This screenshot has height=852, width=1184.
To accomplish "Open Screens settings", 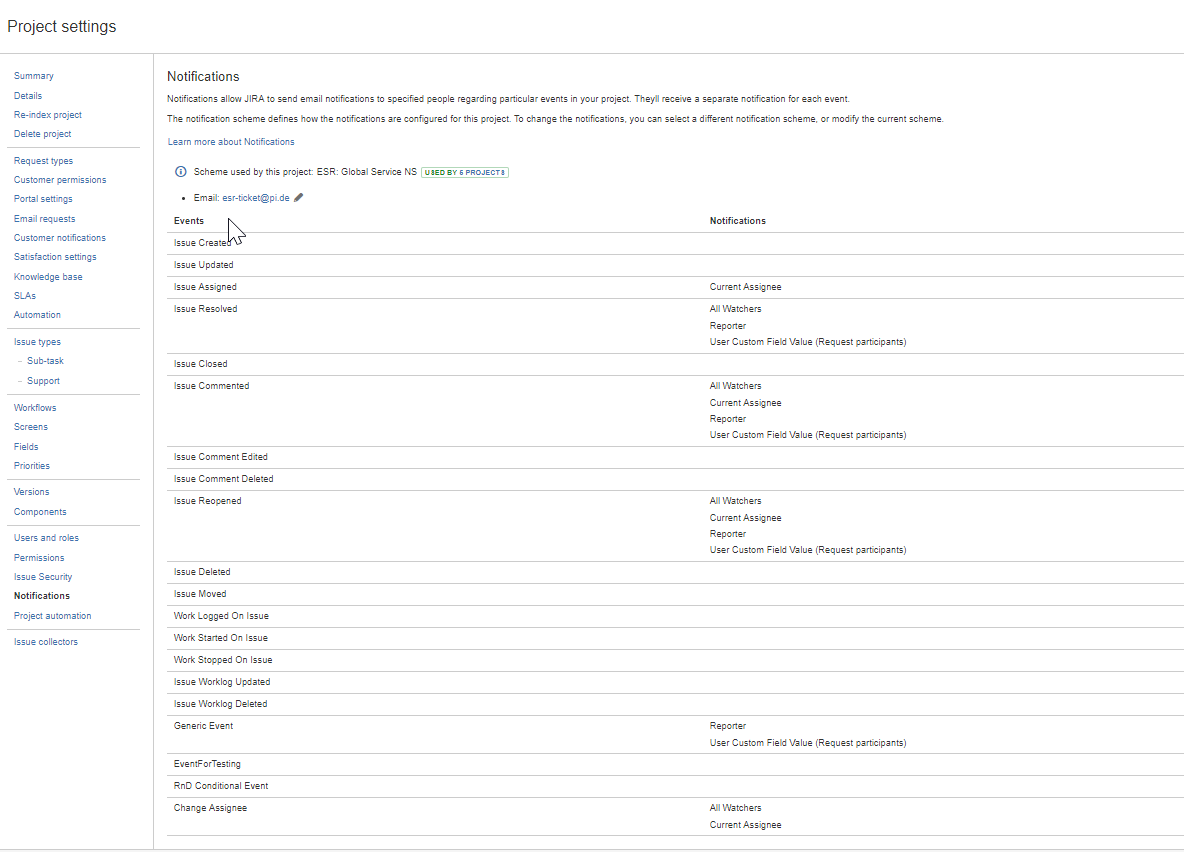I will point(30,427).
